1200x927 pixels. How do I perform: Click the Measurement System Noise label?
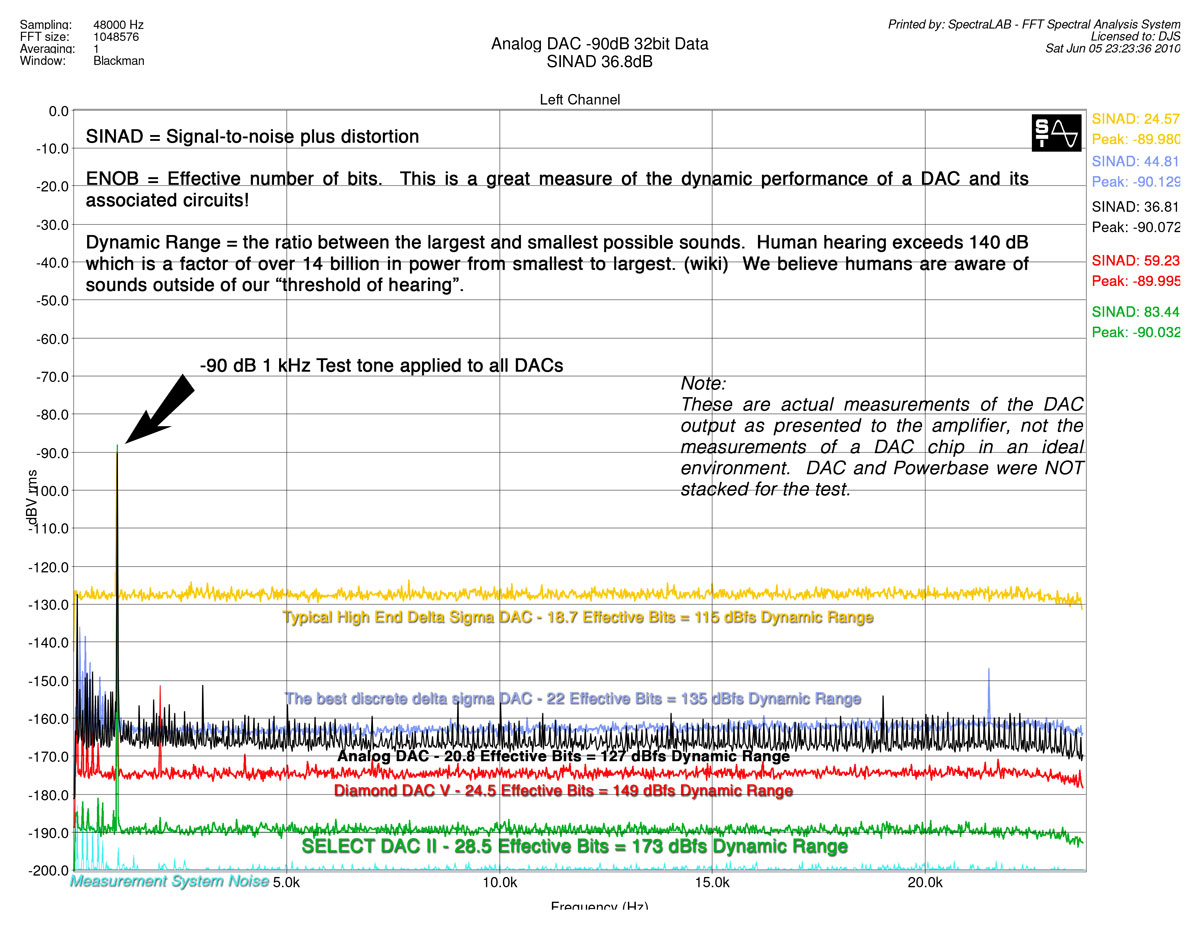(x=170, y=881)
